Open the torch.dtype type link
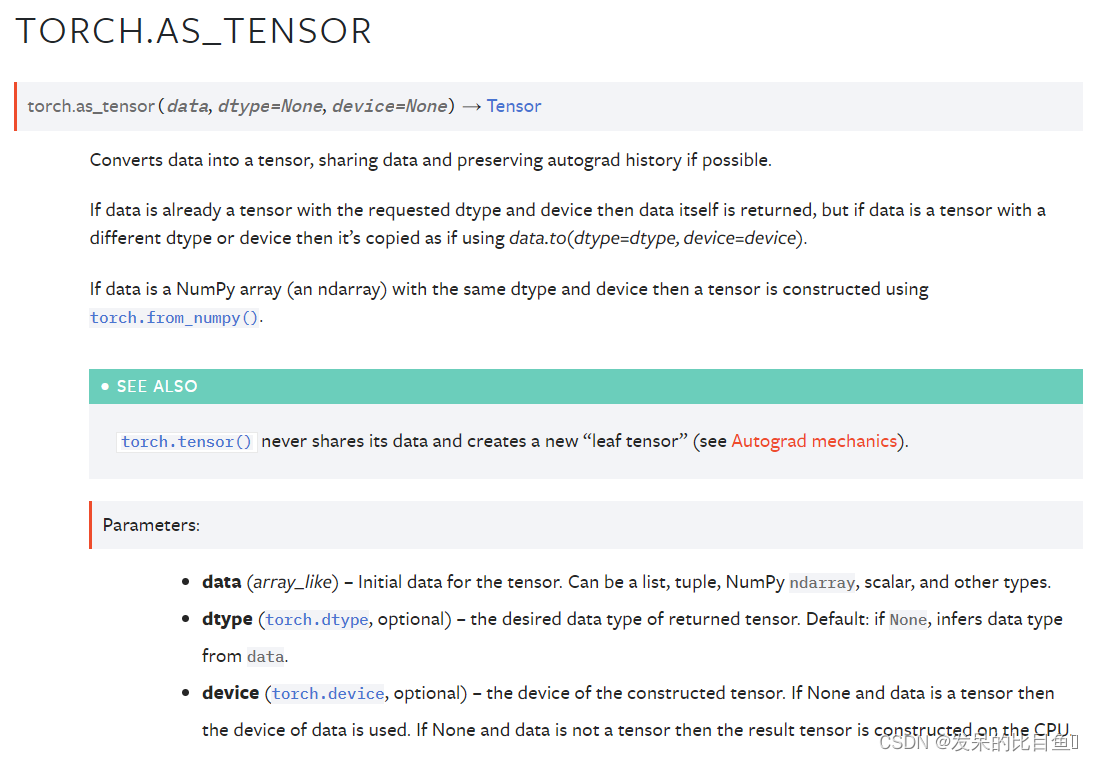Viewport: 1093px width, 761px height. [316, 620]
